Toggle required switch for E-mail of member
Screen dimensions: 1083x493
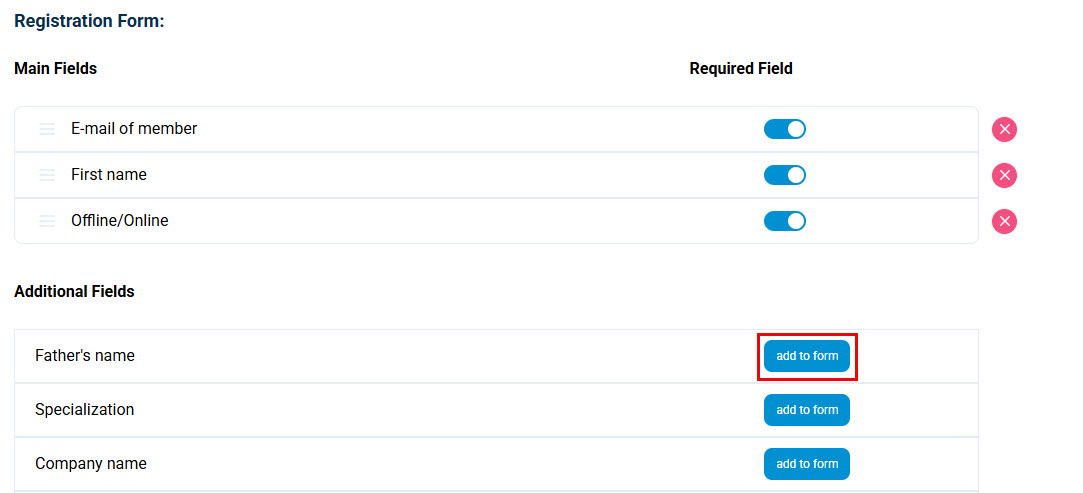coord(785,129)
